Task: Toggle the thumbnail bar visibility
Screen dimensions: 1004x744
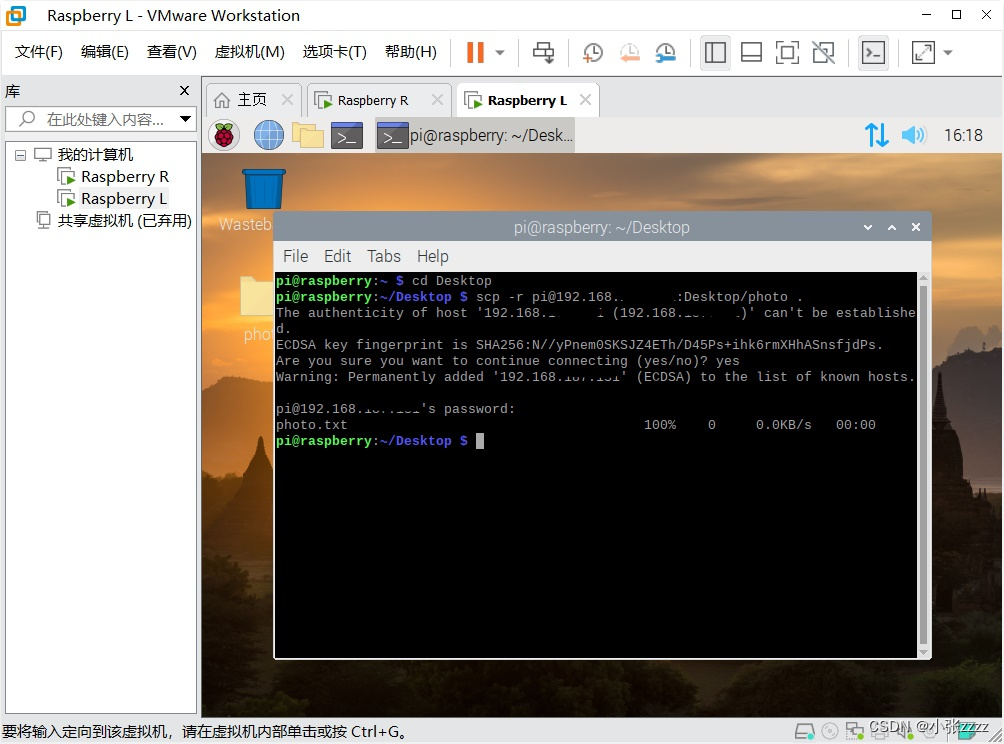Action: click(750, 52)
